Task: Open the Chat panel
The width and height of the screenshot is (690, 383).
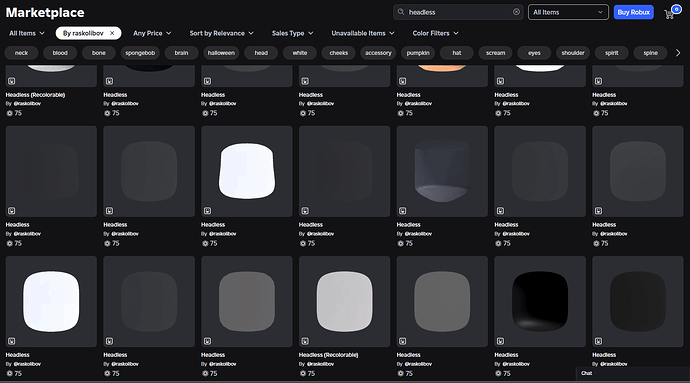Action: (633, 373)
